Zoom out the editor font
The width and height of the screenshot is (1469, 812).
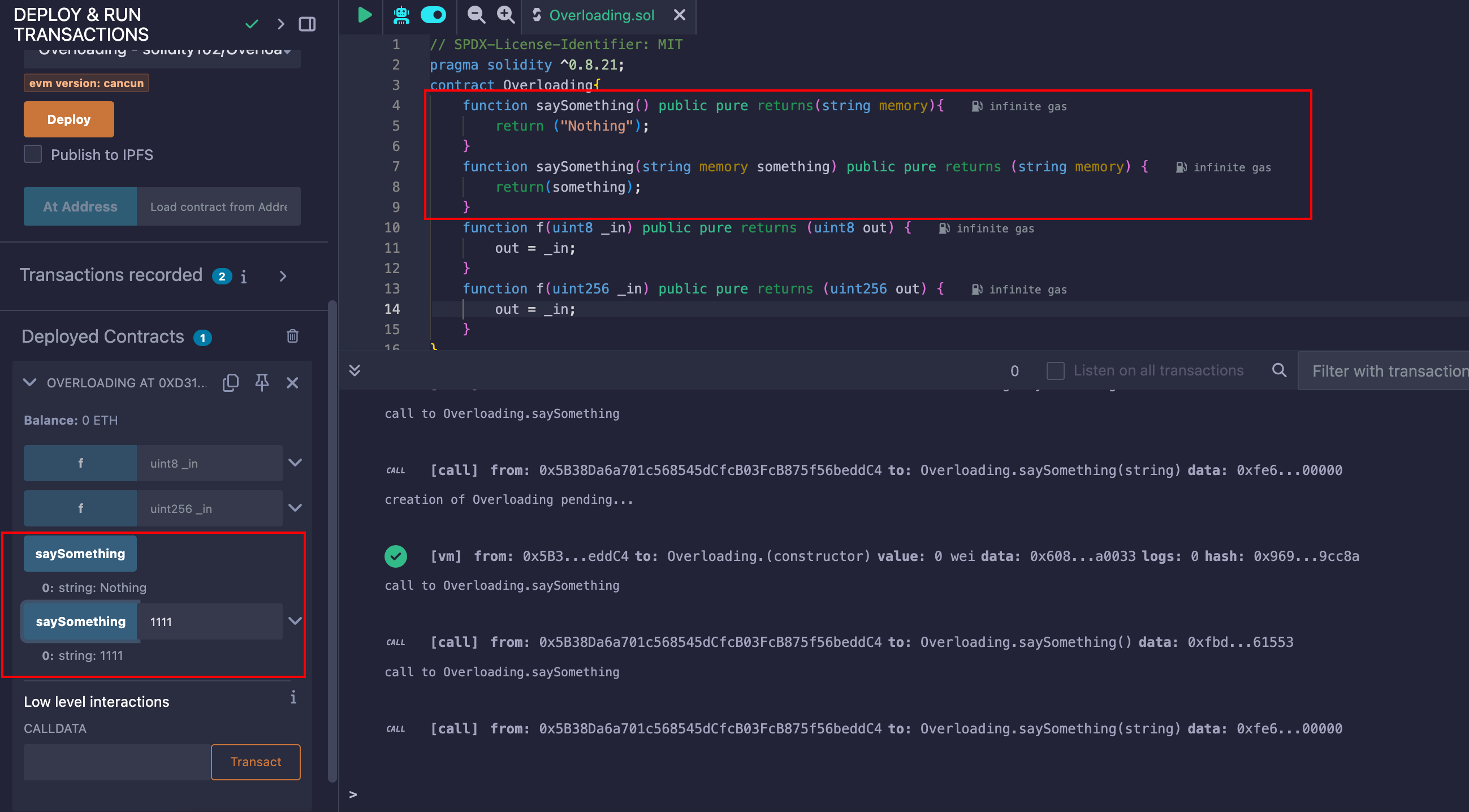(x=476, y=15)
